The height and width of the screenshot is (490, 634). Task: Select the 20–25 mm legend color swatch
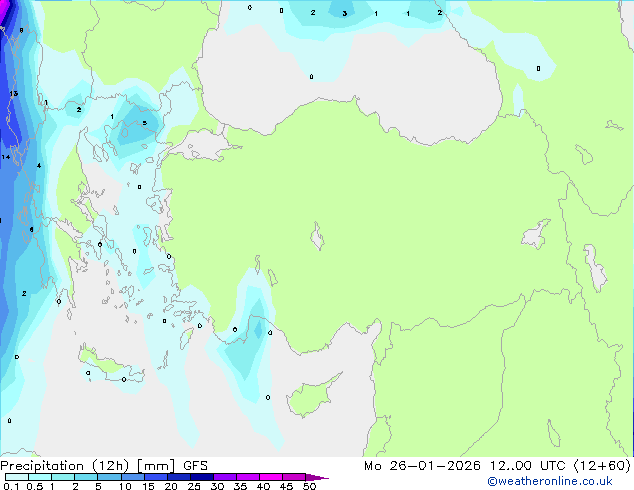[179, 477]
